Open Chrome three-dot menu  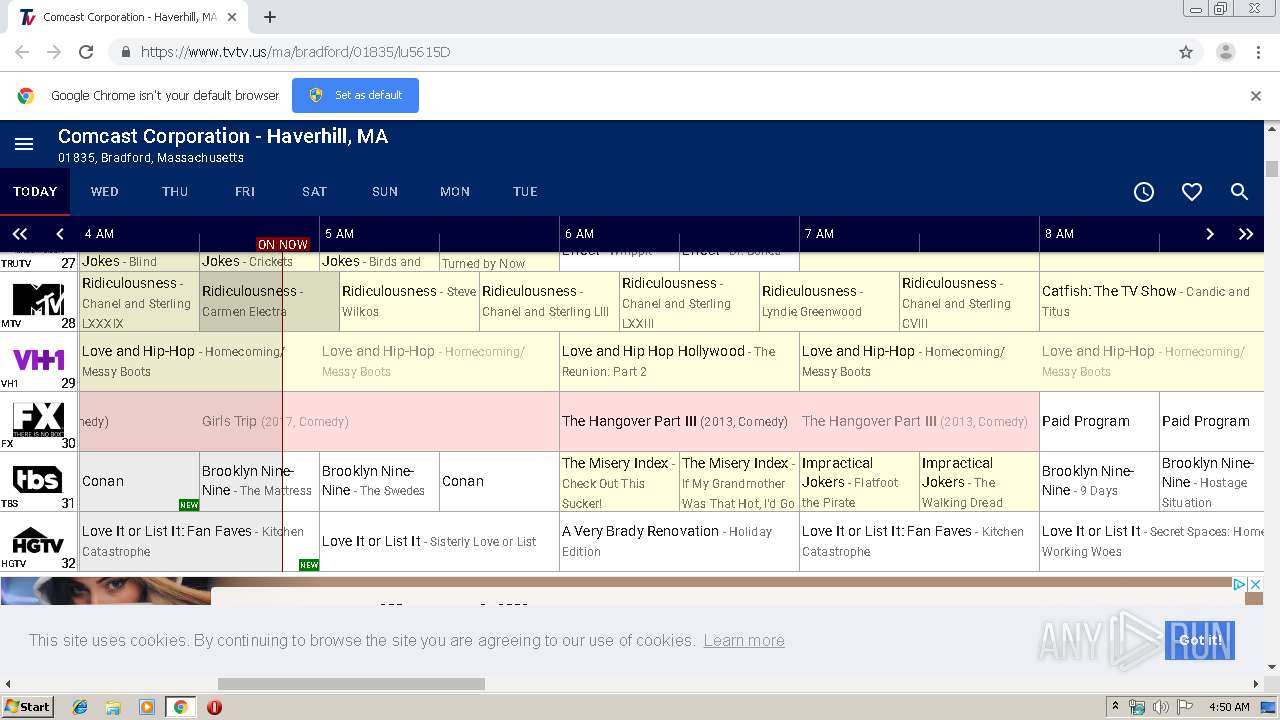(1258, 52)
